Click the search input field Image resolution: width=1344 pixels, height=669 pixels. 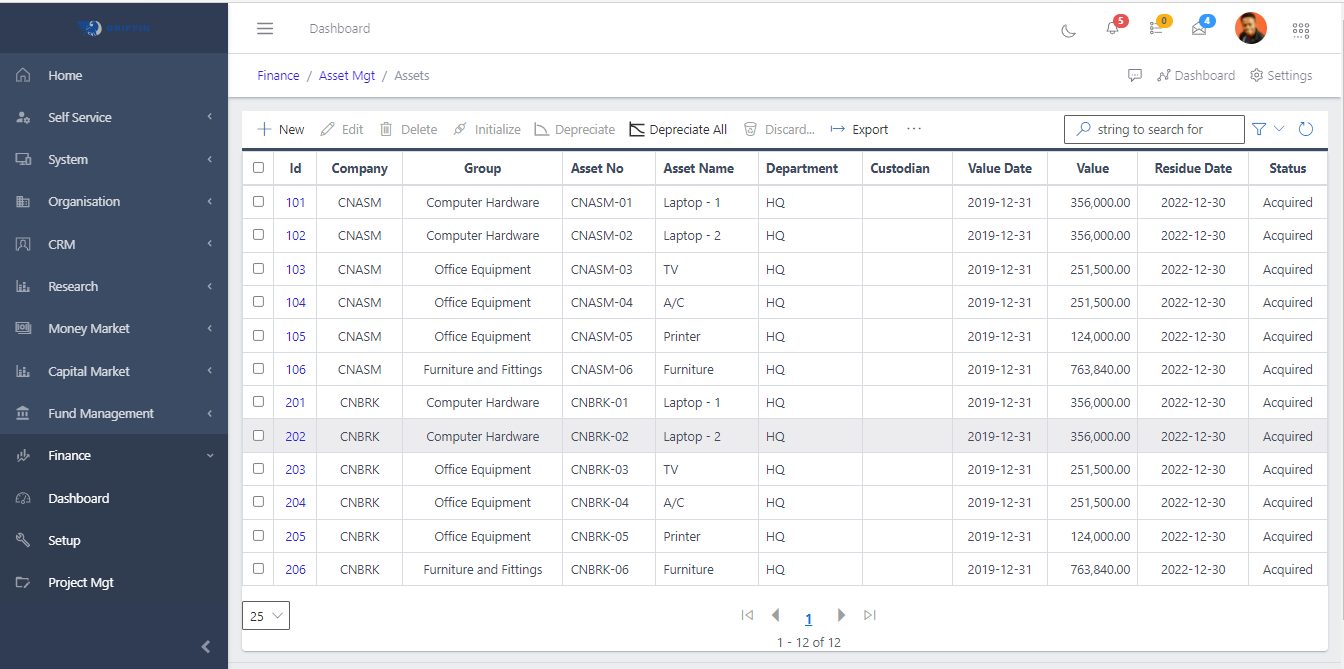pos(1154,129)
